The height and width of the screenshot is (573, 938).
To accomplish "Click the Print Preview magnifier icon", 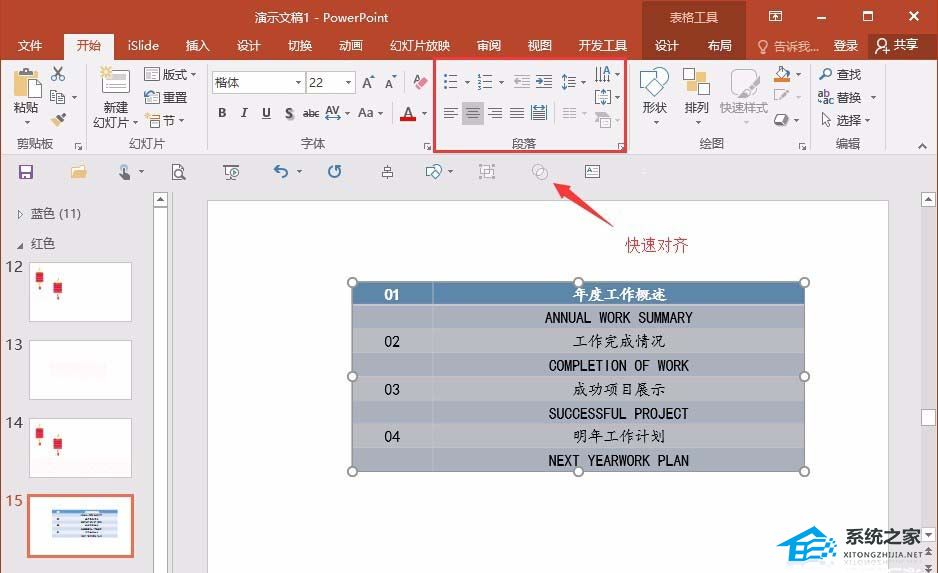I will tap(178, 172).
